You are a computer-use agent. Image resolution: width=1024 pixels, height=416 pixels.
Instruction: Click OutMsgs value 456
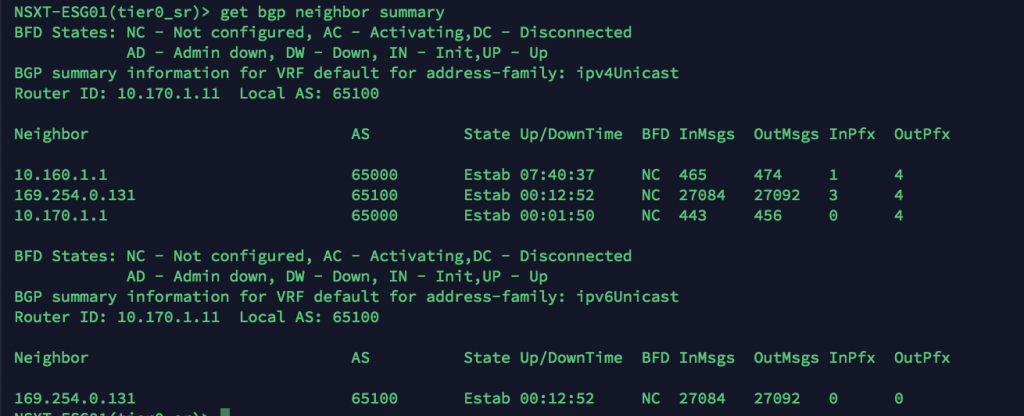(x=767, y=216)
